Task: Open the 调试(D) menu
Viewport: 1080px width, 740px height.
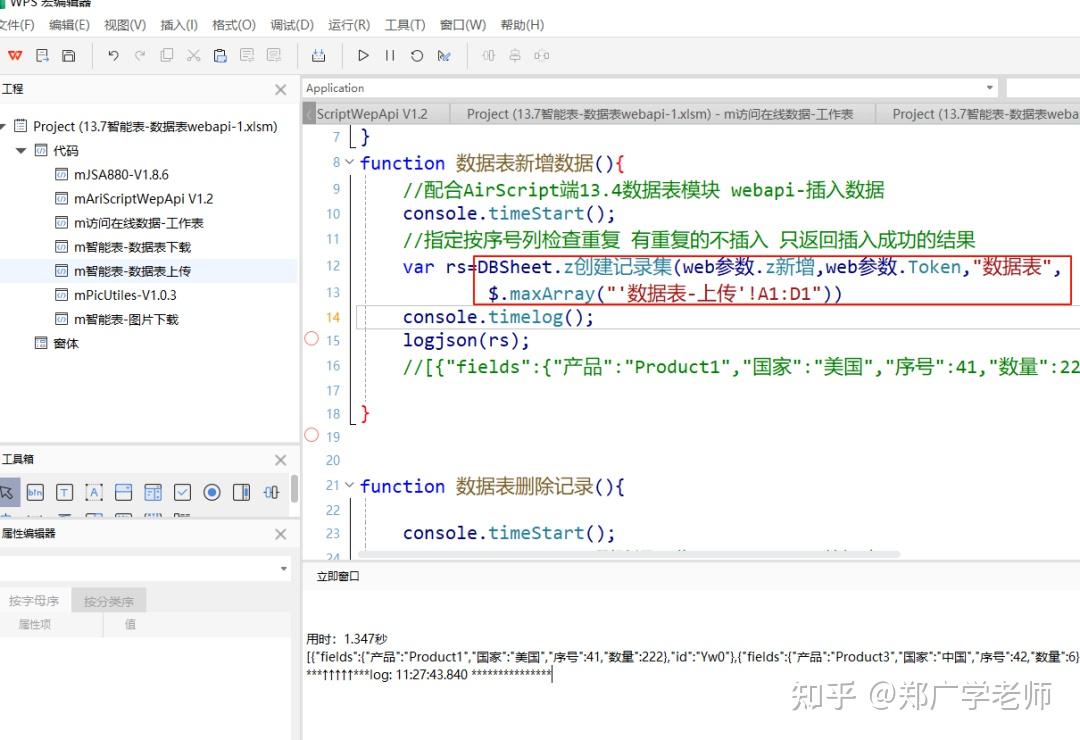Action: pyautogui.click(x=291, y=25)
